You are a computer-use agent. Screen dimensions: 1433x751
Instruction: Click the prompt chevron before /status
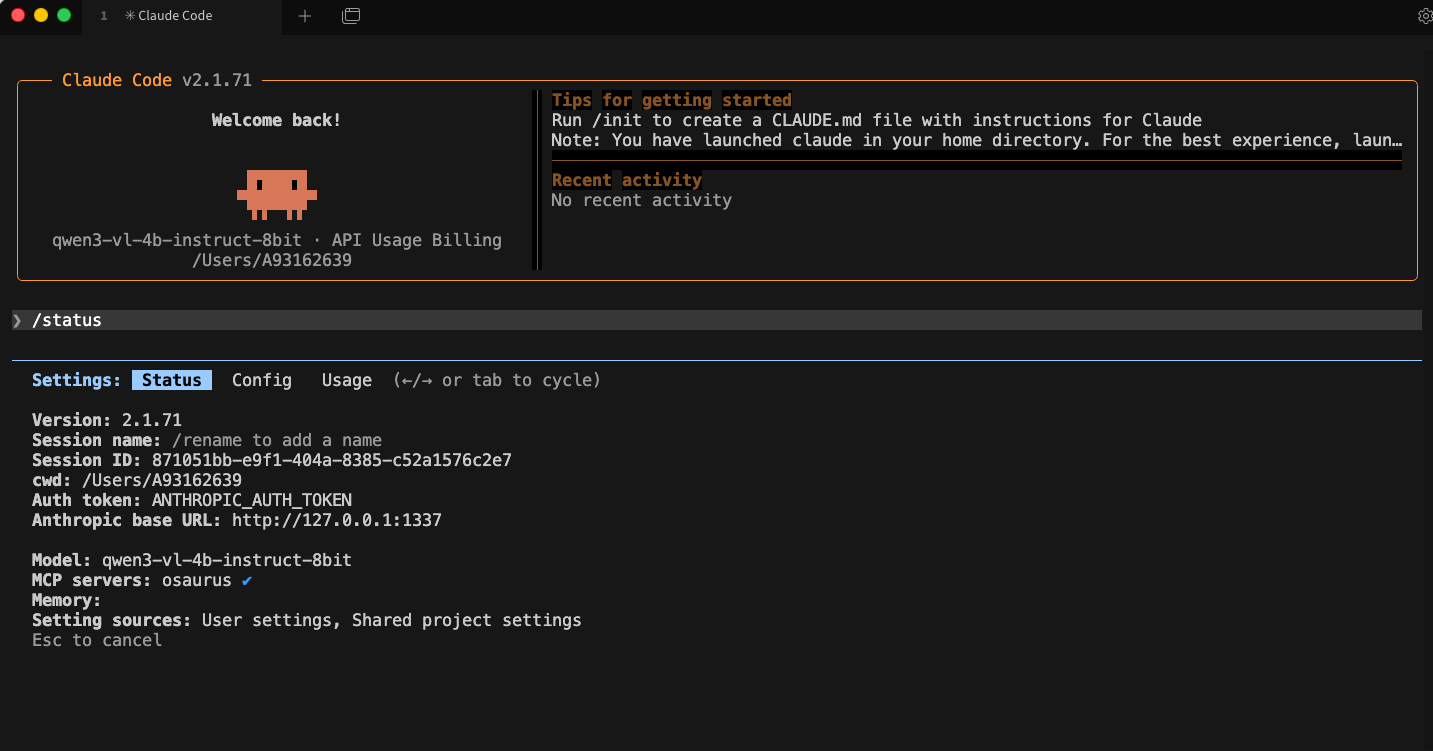[17, 320]
